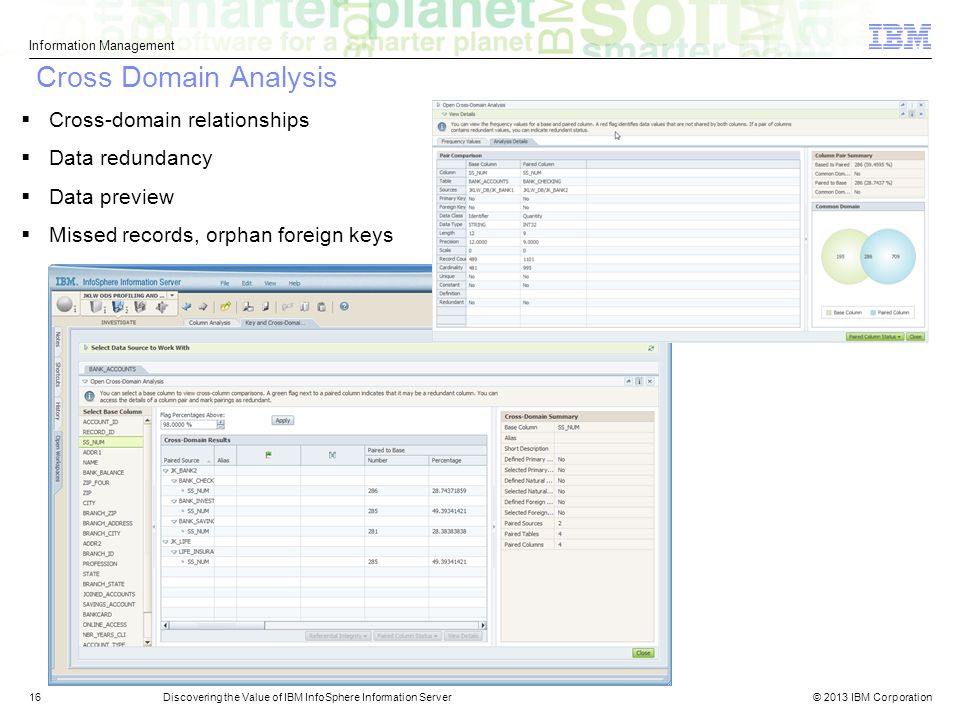960x720 pixels.
Task: Click the cut-scissors style toolbar icon
Action: coord(248,307)
